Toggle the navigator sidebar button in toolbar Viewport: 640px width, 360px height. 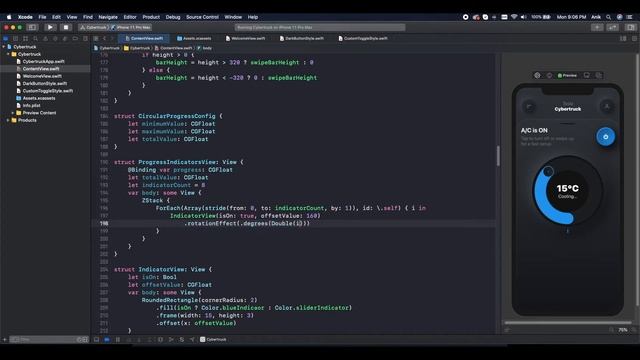point(32,27)
